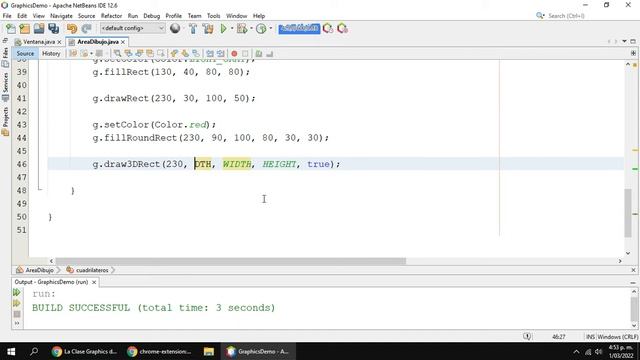Viewport: 640px width, 360px height.
Task: Click the horizontal scrollbar of the editor
Action: 231,261
